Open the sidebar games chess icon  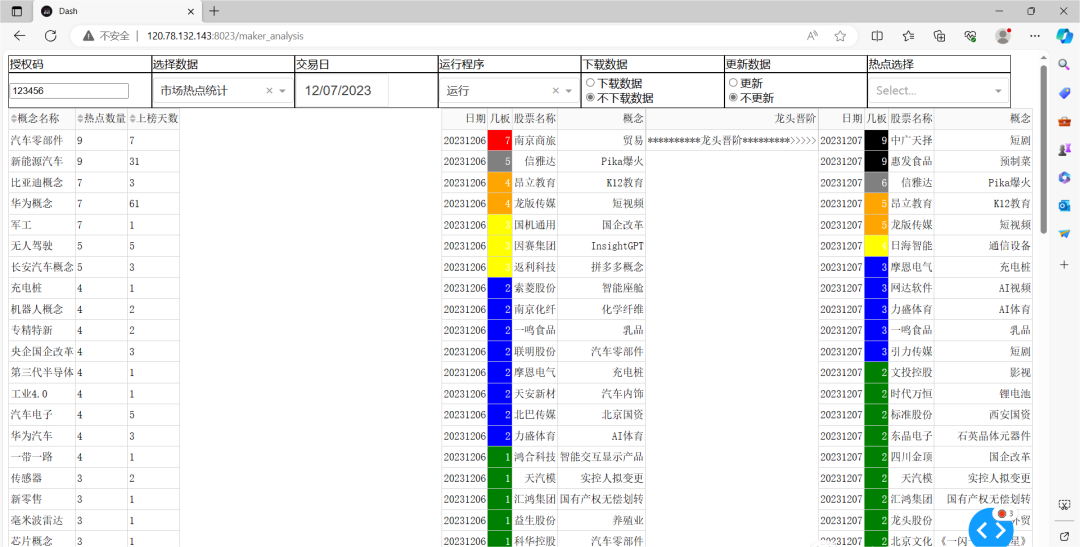1064,149
